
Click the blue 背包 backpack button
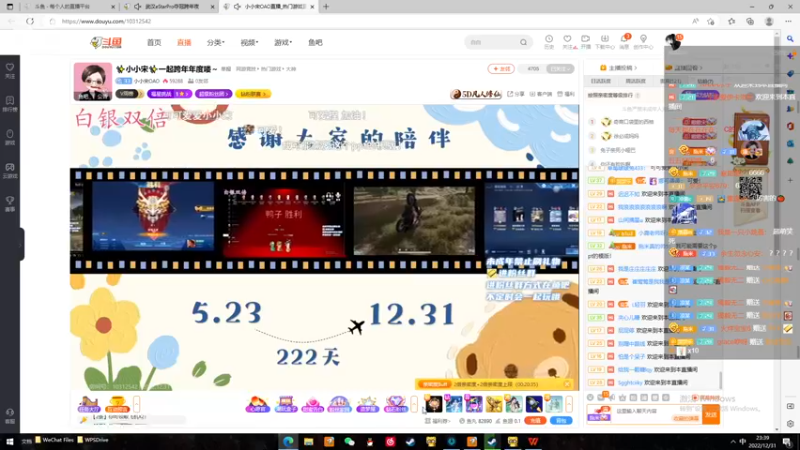point(561,421)
